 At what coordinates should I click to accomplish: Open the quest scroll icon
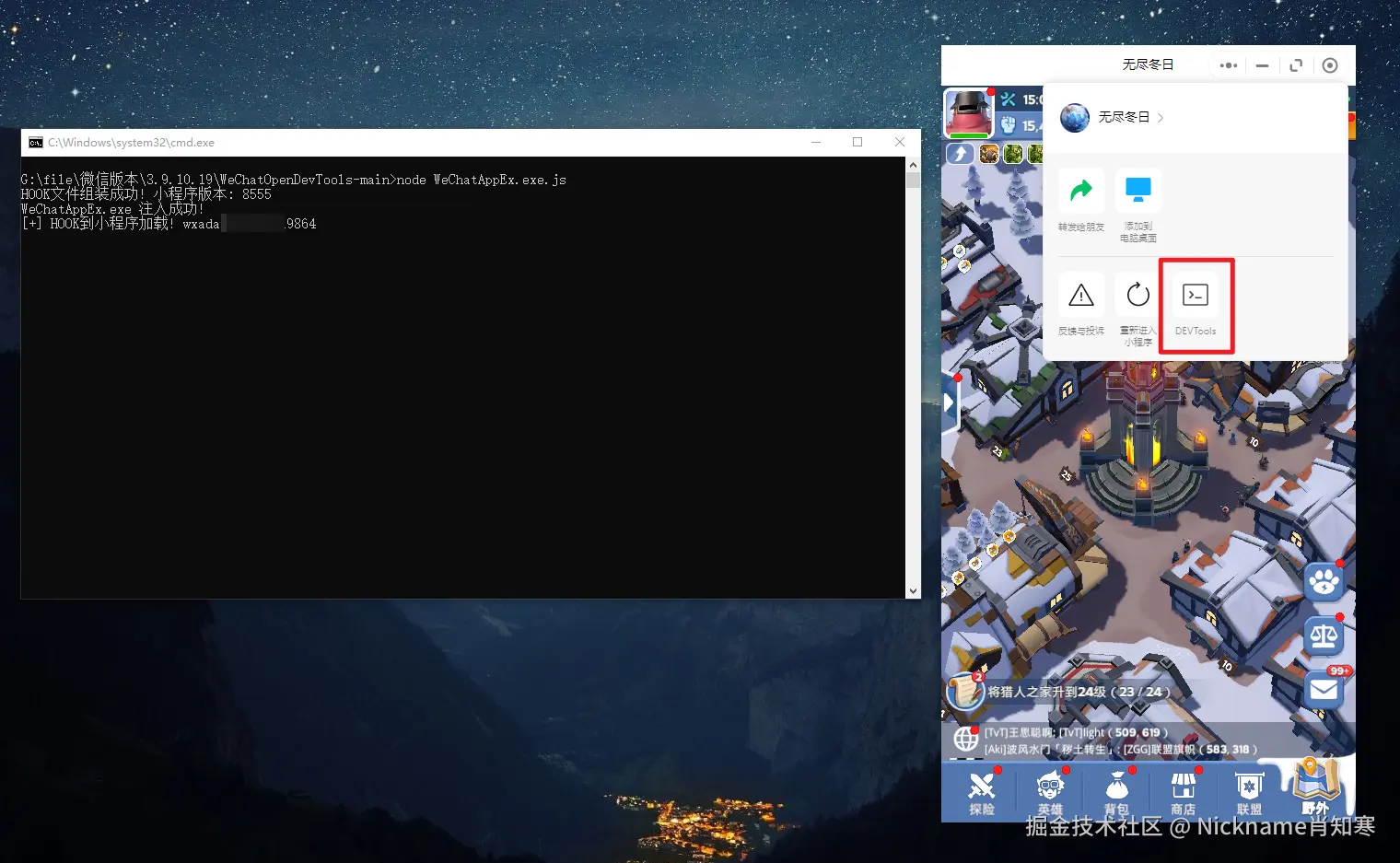965,690
